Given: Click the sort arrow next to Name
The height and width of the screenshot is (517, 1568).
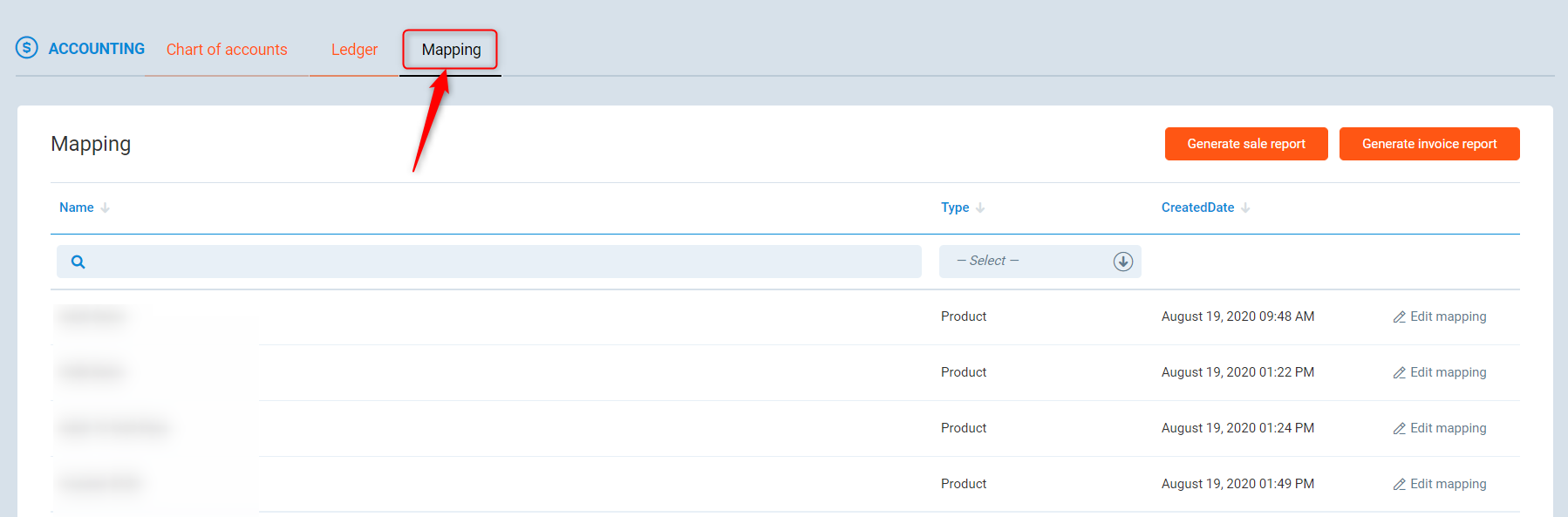Looking at the screenshot, I should 106,207.
